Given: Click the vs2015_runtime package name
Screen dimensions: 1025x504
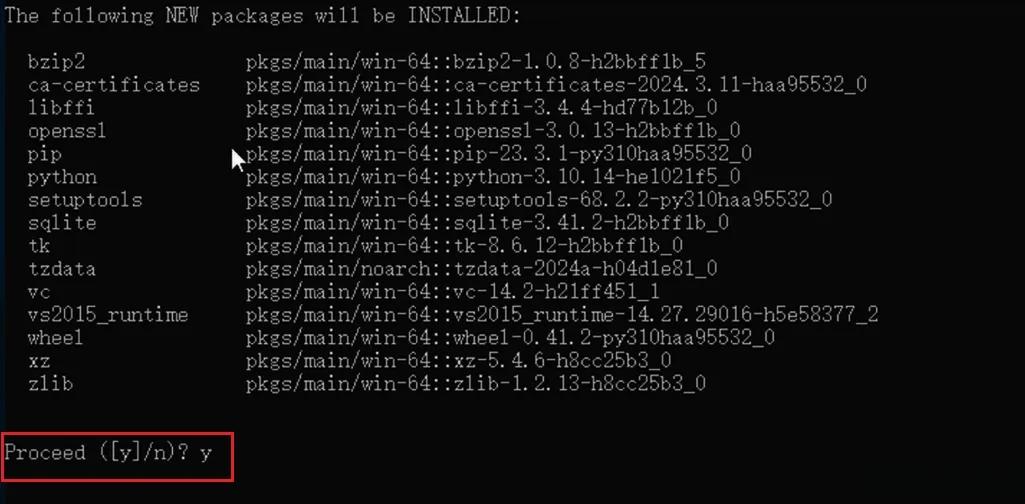Looking at the screenshot, I should 108,315.
